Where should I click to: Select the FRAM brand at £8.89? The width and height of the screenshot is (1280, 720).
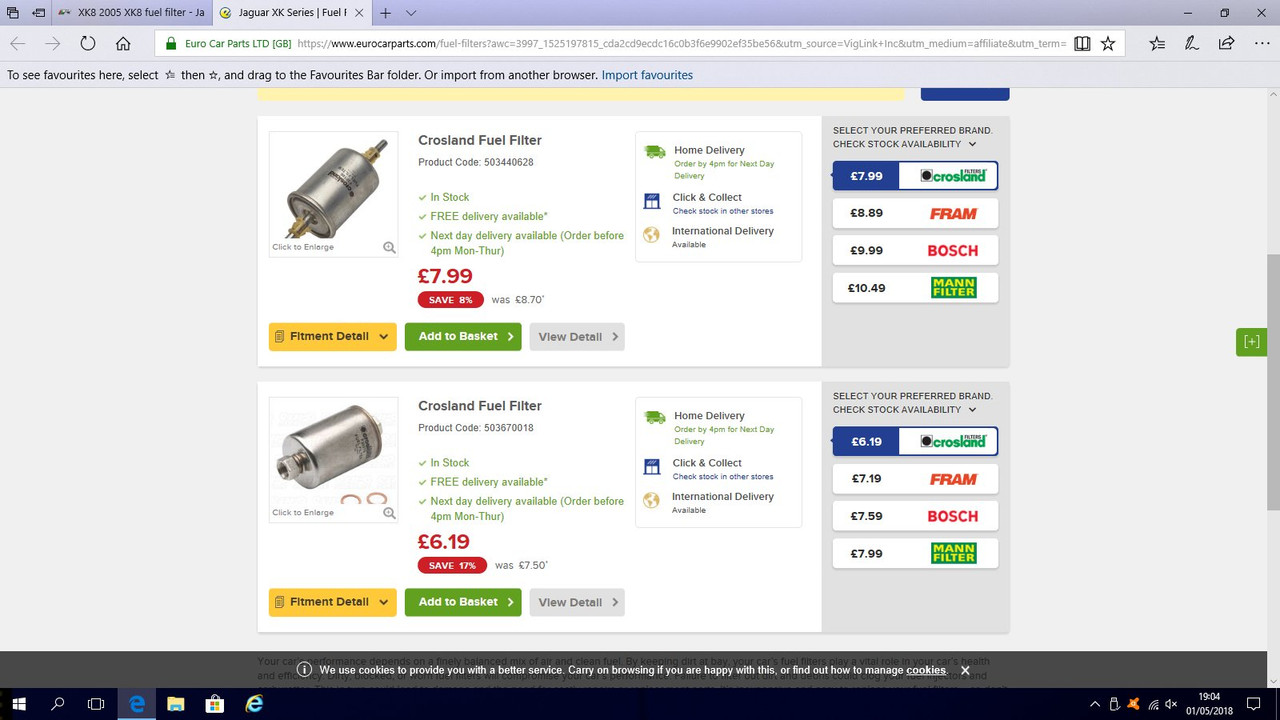914,213
